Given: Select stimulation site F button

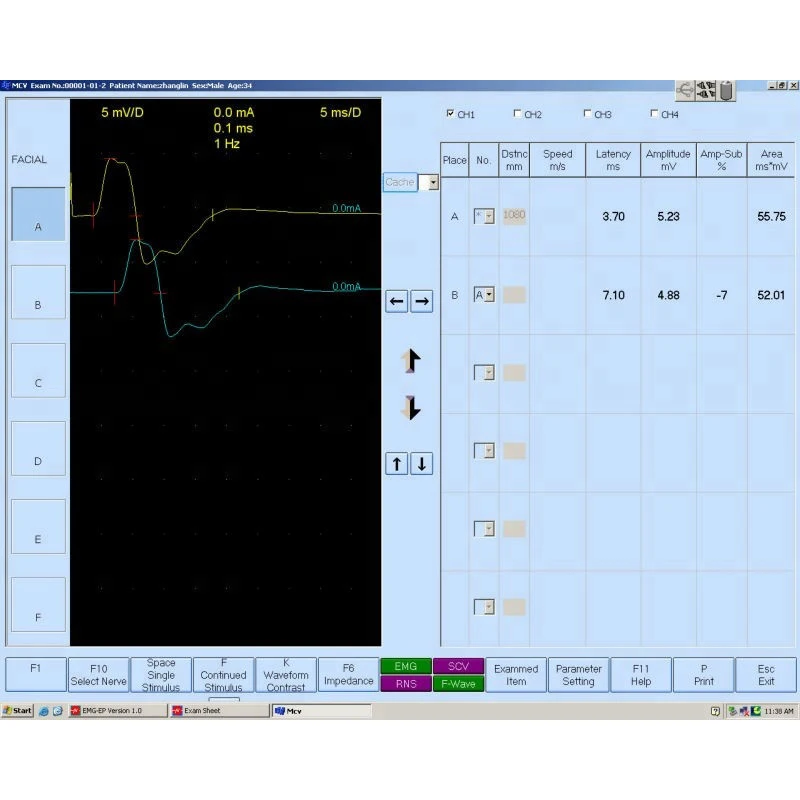Looking at the screenshot, I should point(38,605).
